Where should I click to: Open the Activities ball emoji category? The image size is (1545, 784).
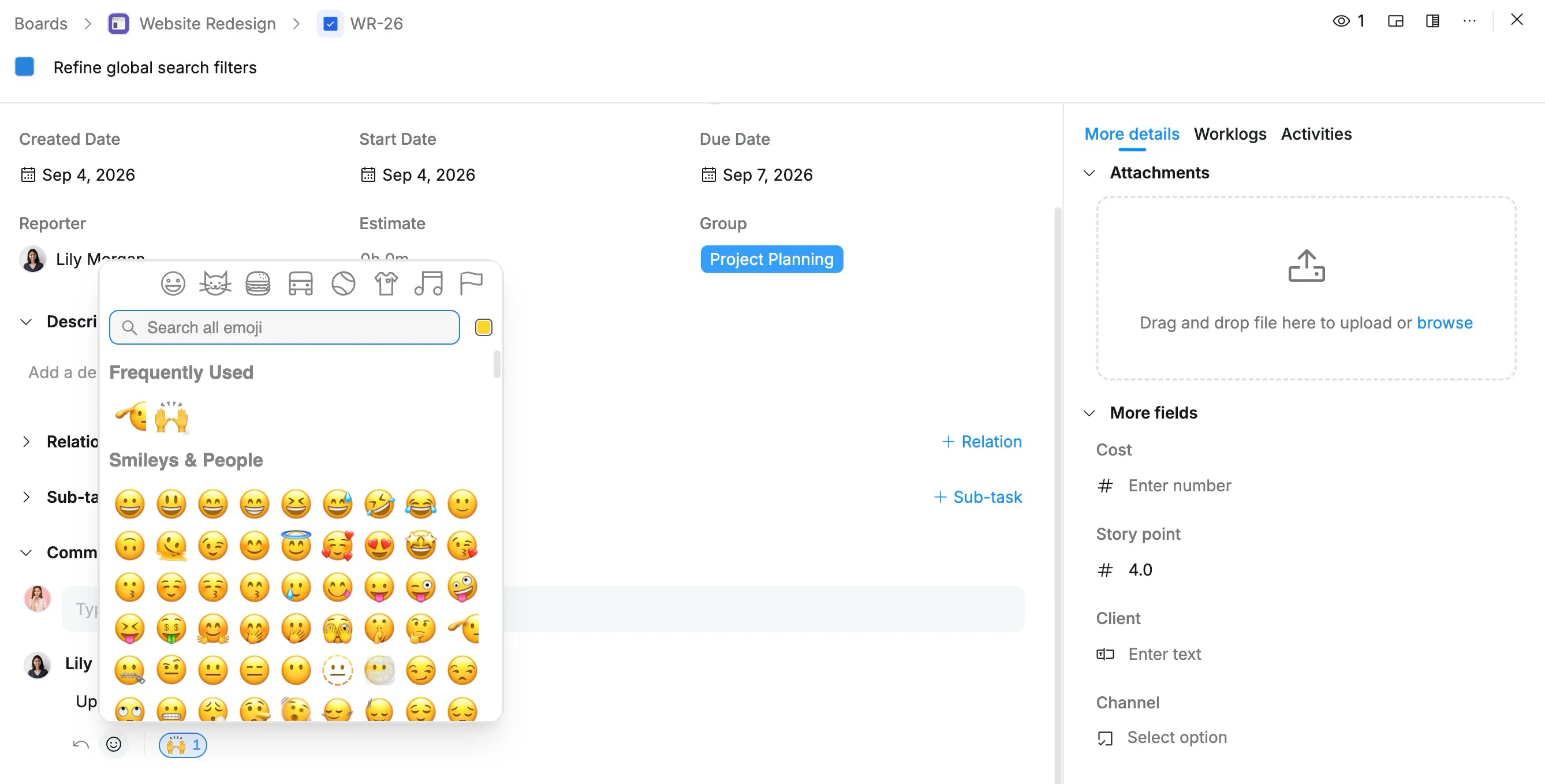coord(343,283)
